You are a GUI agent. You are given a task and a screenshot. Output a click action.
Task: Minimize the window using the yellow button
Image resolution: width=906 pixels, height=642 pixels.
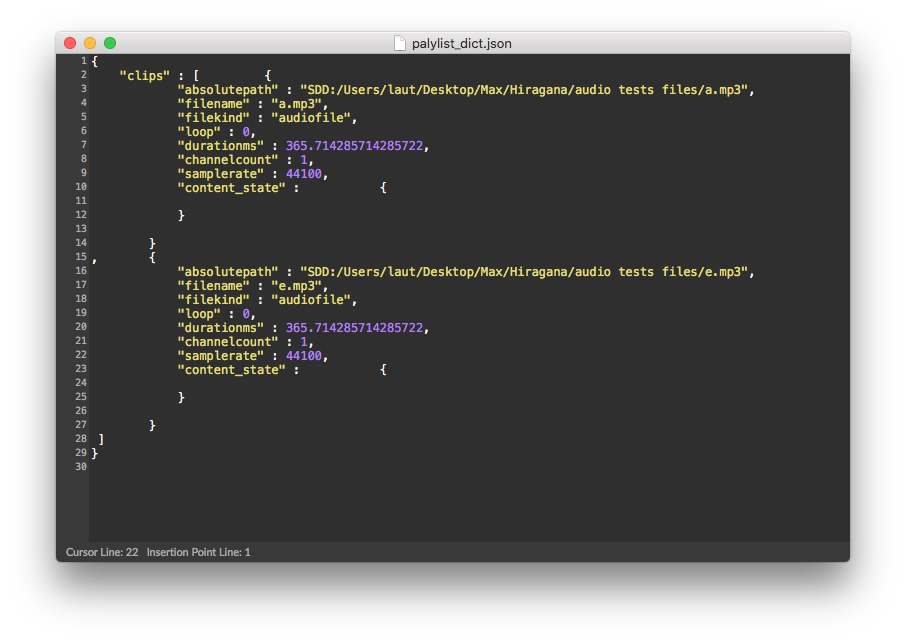[x=90, y=43]
